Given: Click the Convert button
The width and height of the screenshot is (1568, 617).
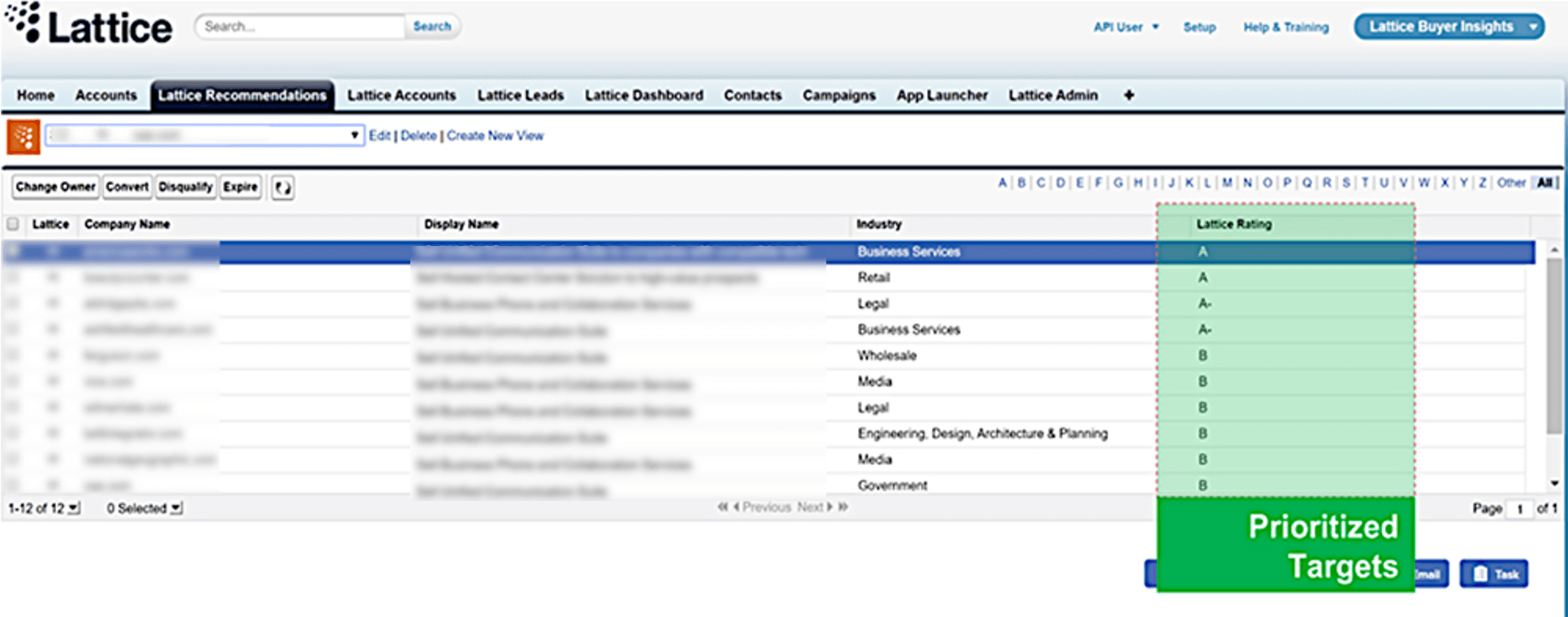Looking at the screenshot, I should 128,187.
